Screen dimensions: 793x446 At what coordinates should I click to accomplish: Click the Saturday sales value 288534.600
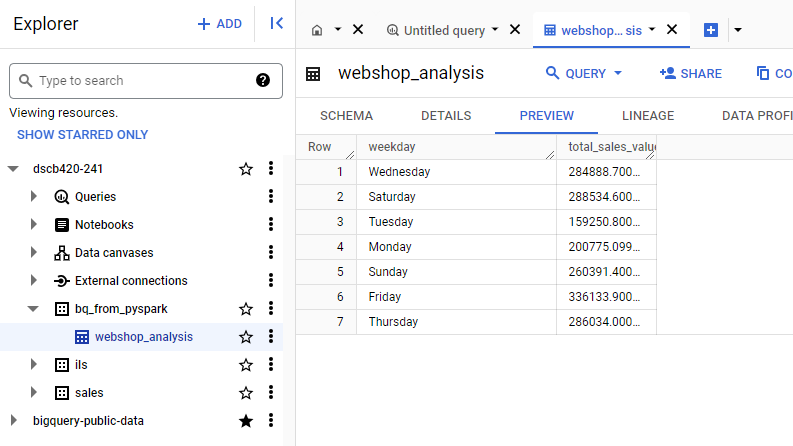(x=604, y=197)
